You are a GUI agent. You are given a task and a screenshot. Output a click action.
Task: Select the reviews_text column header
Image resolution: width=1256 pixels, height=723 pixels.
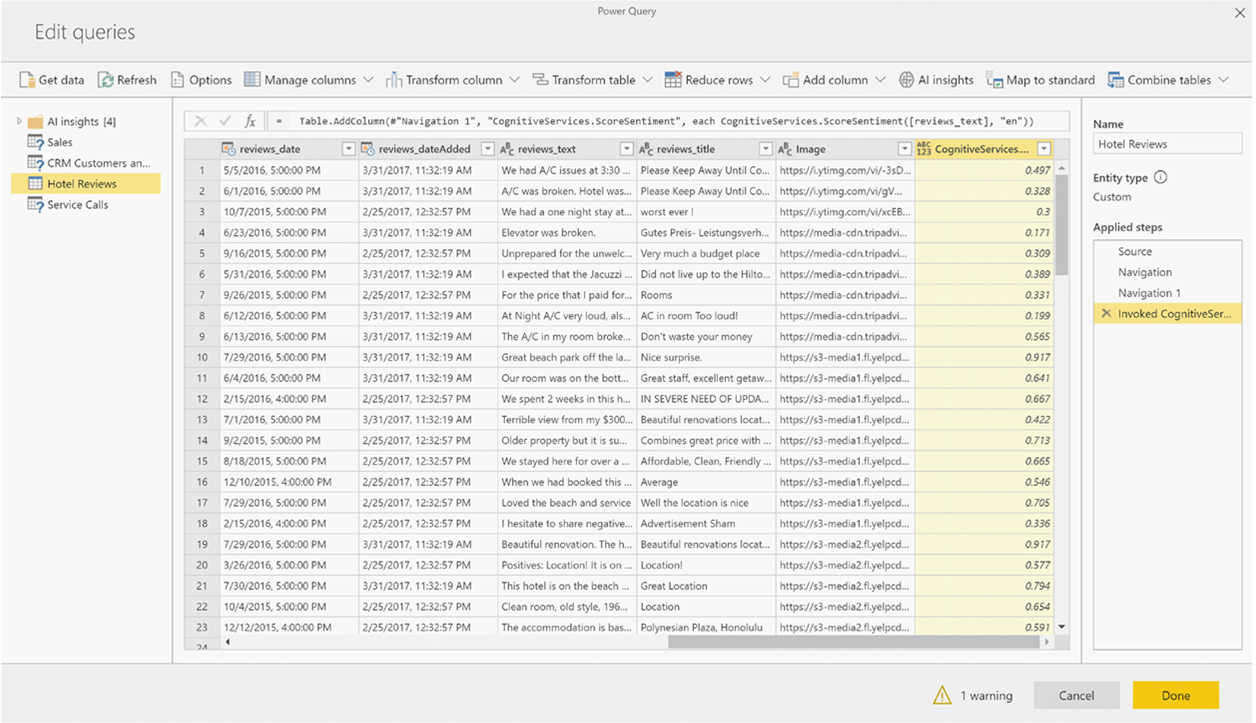566,149
